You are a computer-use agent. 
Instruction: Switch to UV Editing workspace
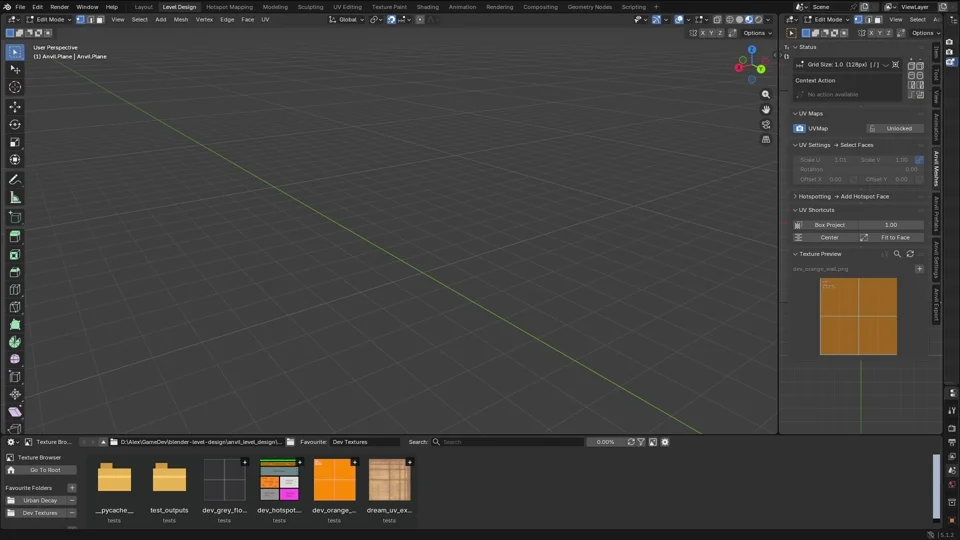tap(347, 7)
